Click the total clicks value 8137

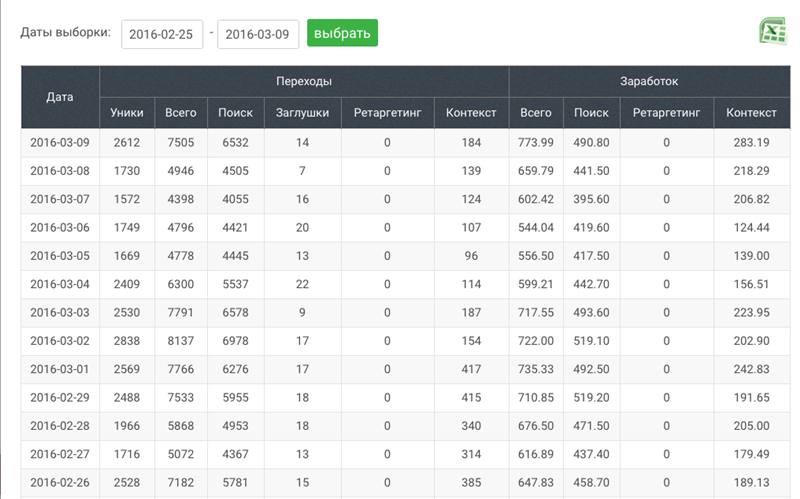(x=181, y=341)
